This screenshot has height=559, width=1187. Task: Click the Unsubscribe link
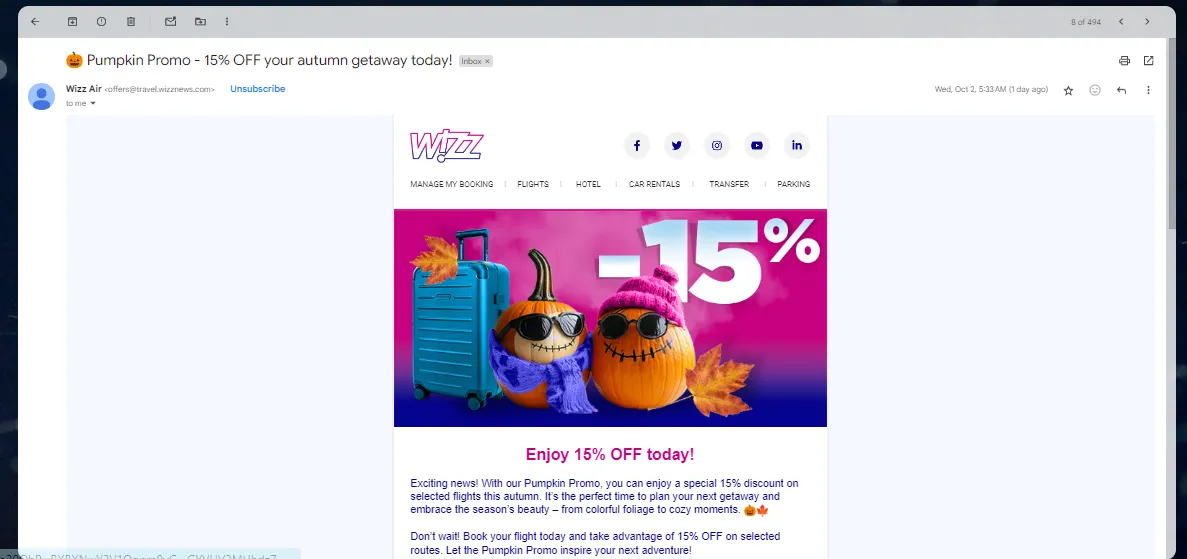pyautogui.click(x=257, y=89)
